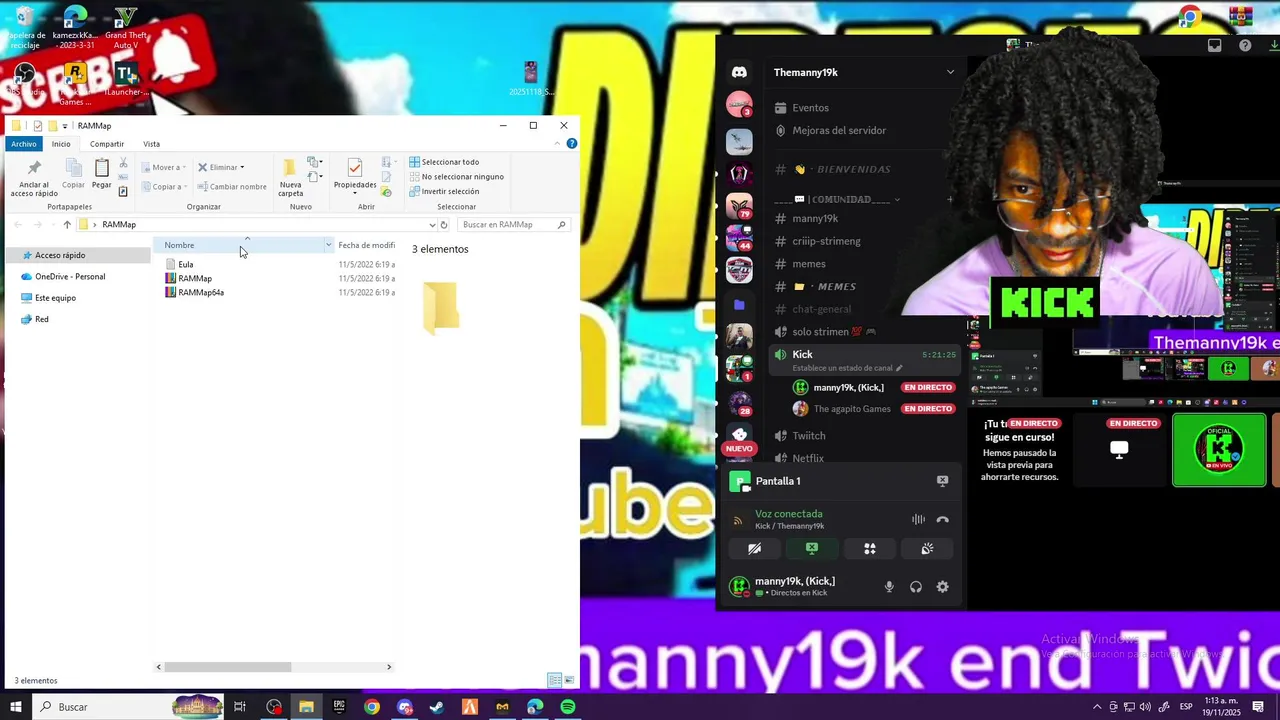Click Invertir selección
The width and height of the screenshot is (1280, 720).
click(x=444, y=191)
